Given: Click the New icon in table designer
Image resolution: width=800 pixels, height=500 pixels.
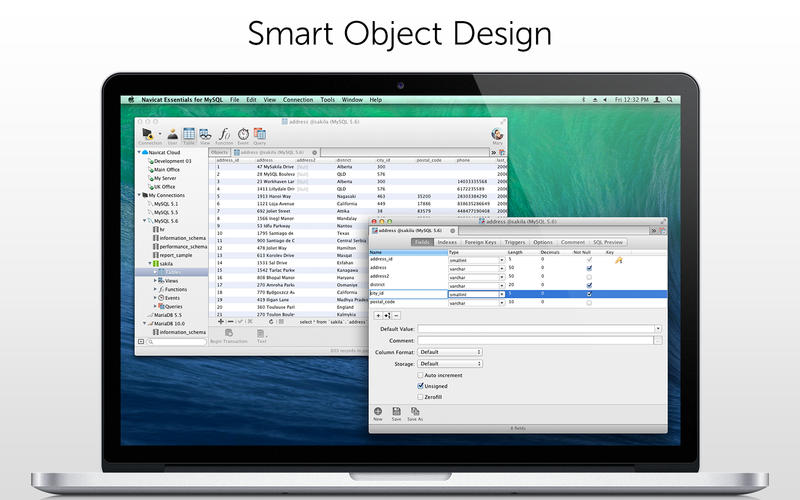Looking at the screenshot, I should pyautogui.click(x=378, y=412).
